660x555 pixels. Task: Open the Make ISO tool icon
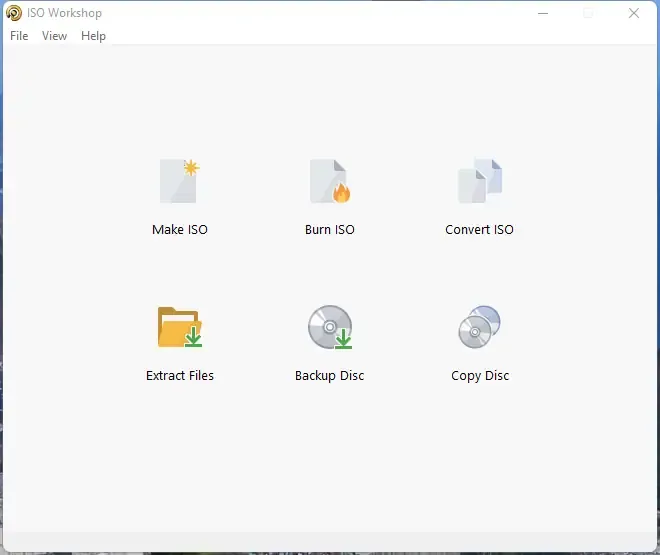180,181
